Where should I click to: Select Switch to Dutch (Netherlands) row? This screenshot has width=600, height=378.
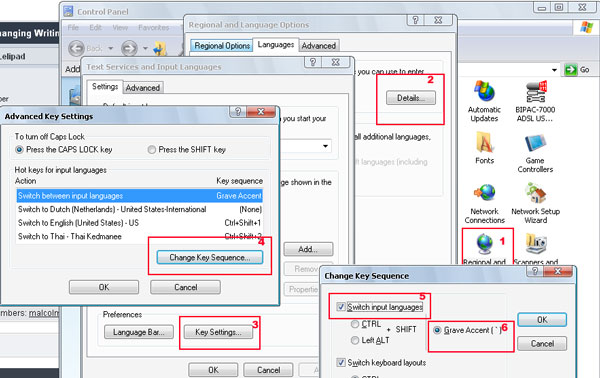pyautogui.click(x=140, y=209)
